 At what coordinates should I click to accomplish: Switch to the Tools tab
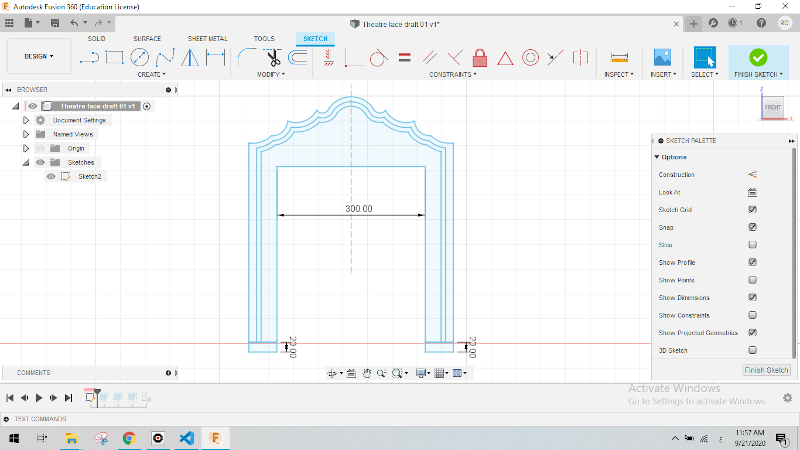click(264, 39)
